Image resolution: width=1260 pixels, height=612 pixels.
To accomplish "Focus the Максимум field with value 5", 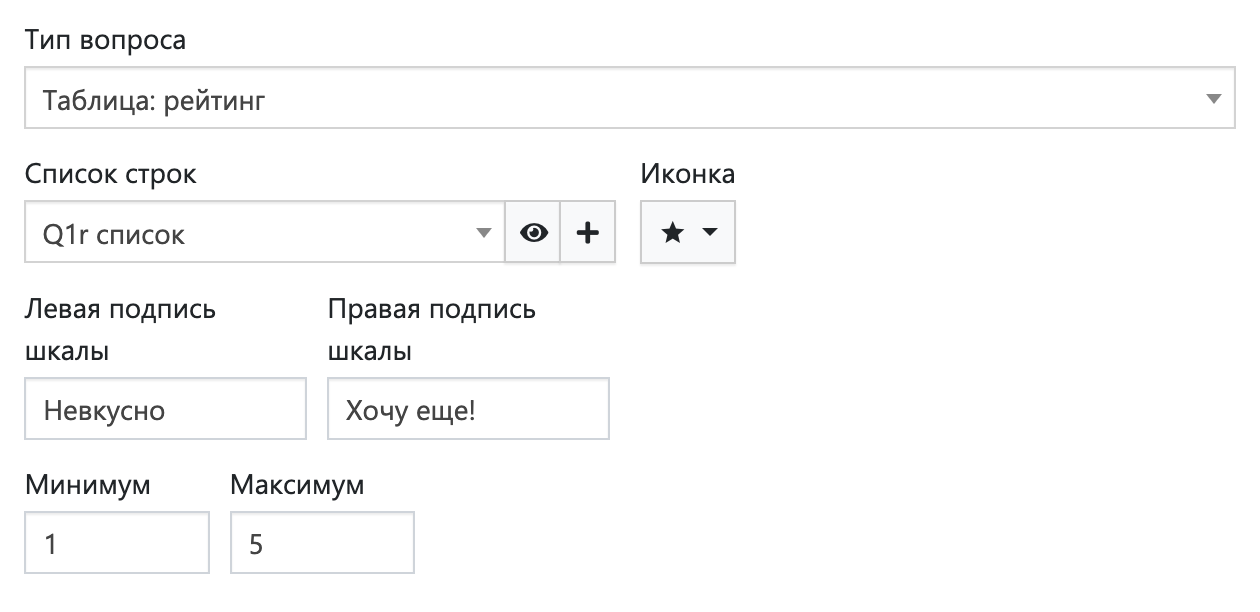I will click(322, 543).
